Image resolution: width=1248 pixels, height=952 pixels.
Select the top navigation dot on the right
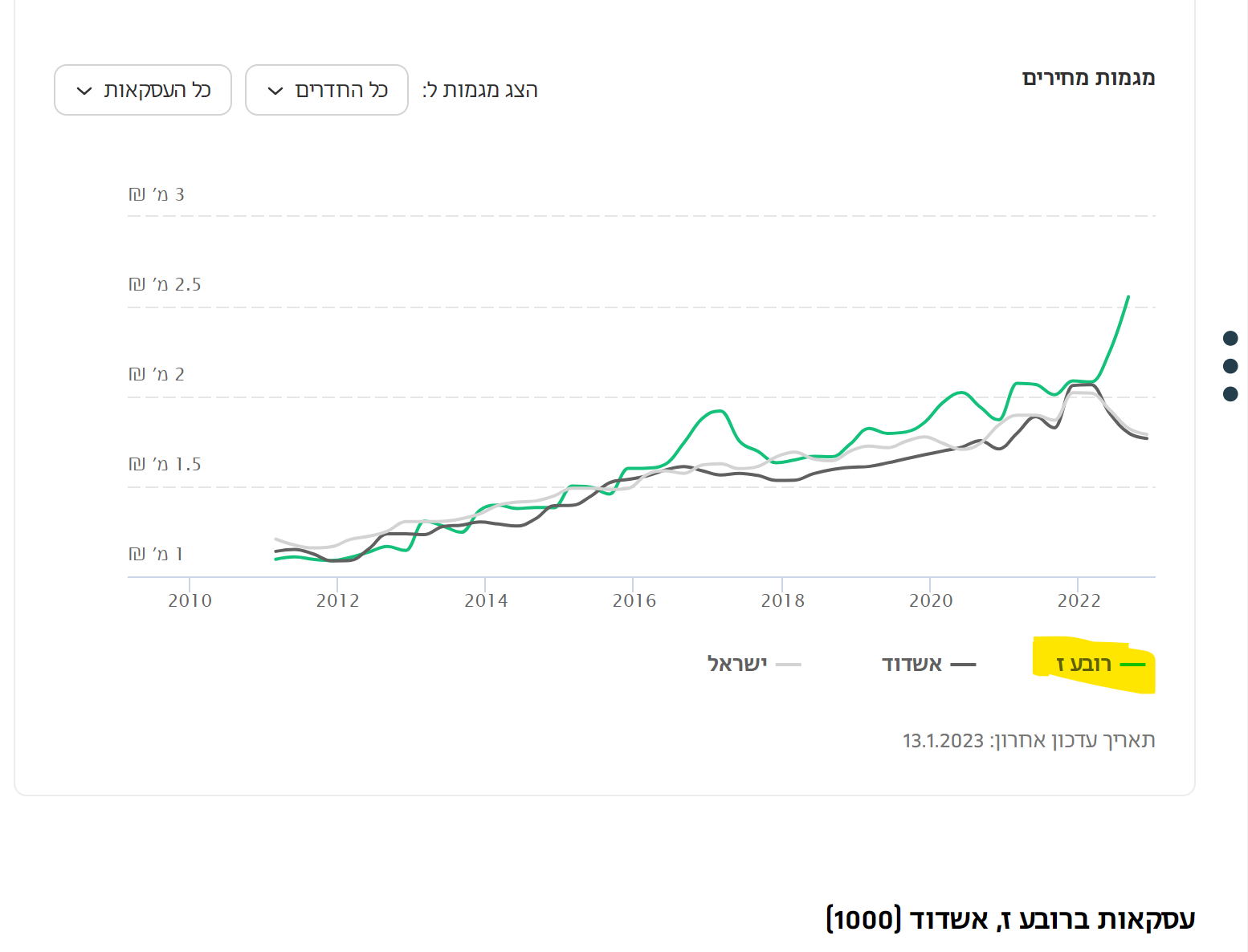(1230, 338)
